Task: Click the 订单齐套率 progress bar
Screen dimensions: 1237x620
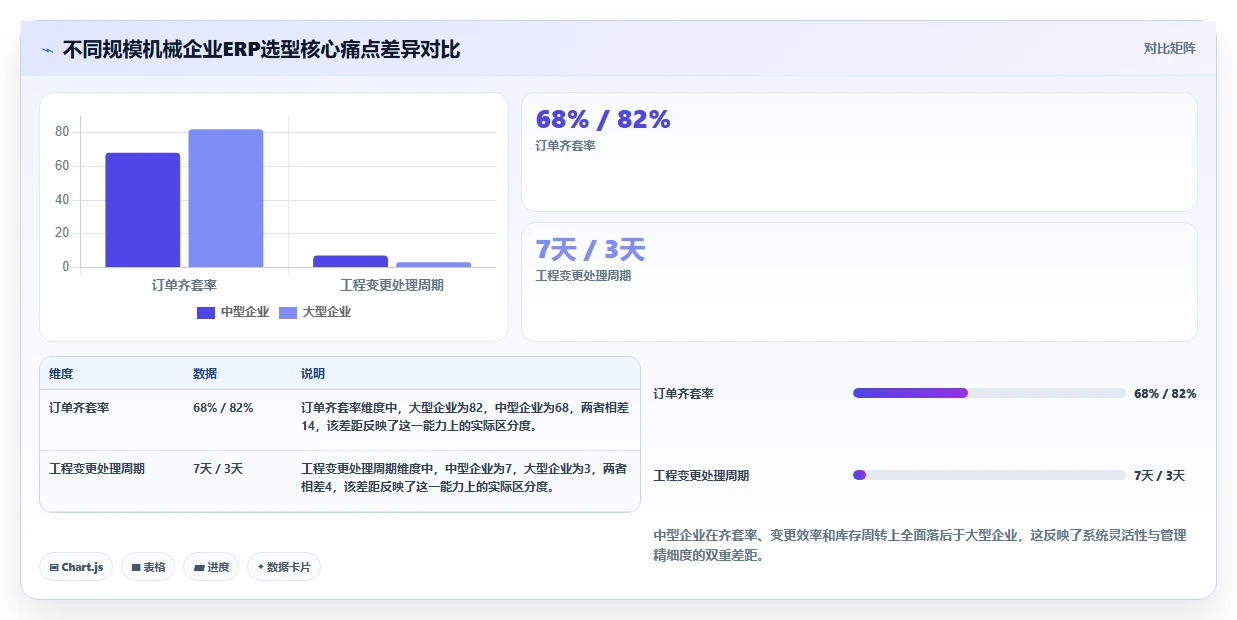Action: (x=989, y=393)
